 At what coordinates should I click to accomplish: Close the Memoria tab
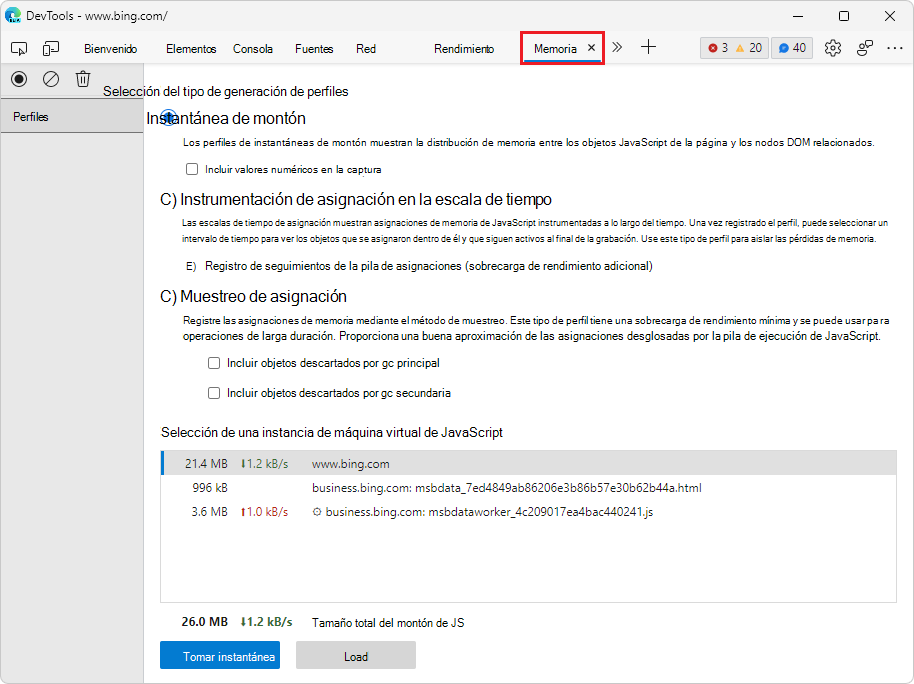coord(591,48)
